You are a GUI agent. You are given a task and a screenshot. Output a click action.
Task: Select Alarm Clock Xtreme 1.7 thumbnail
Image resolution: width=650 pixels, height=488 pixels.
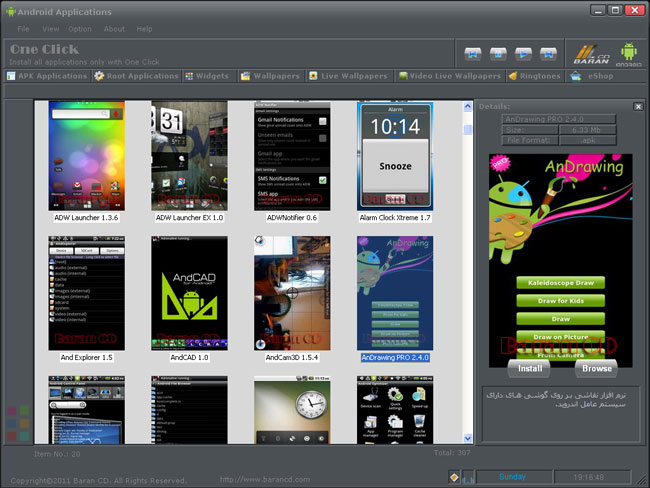(x=395, y=156)
